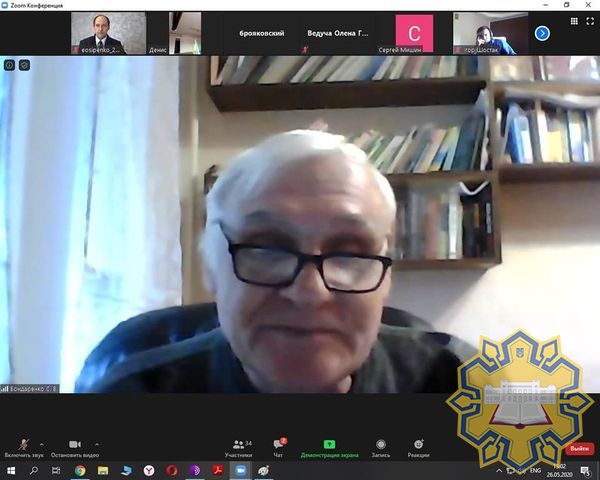Start recording with Запись button
Viewport: 600px width, 480px height.
tap(381, 447)
